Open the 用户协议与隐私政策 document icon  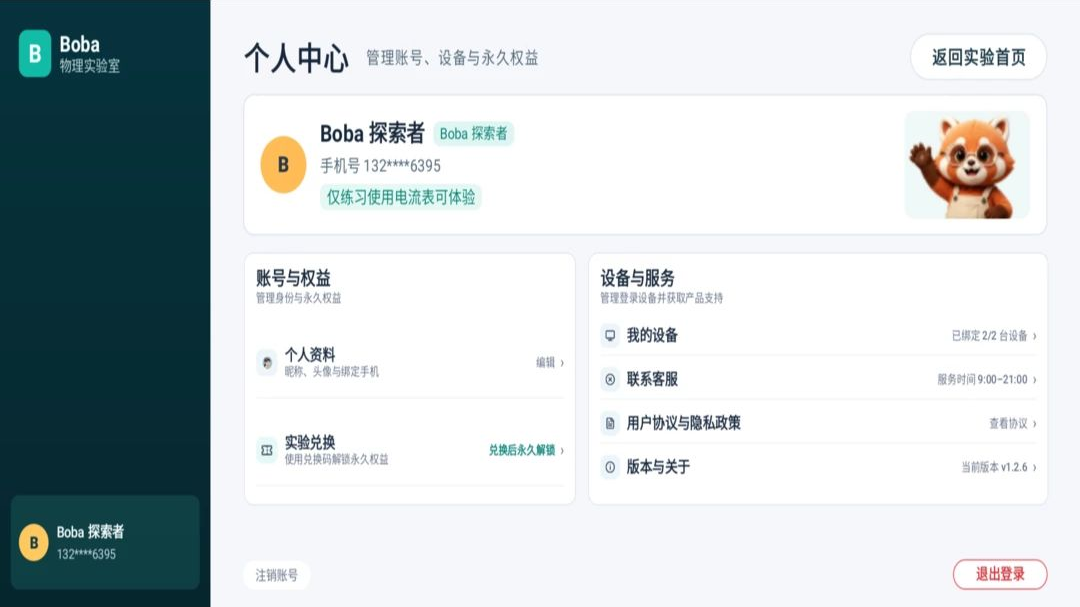point(610,423)
